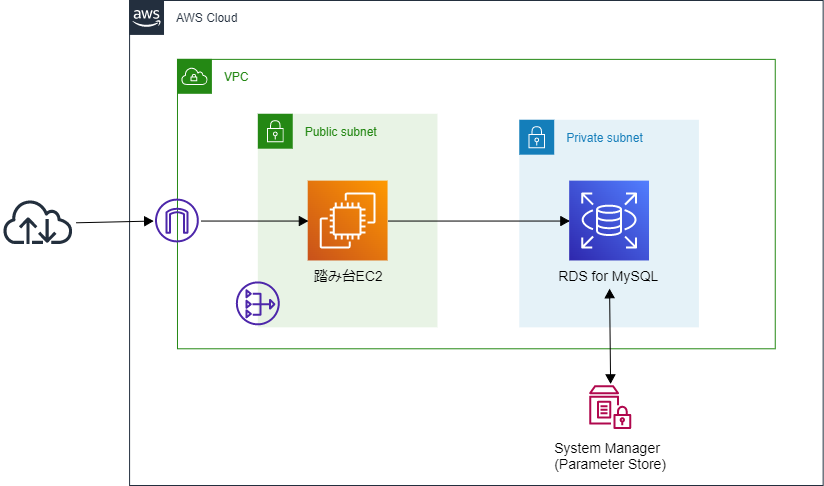This screenshot has width=824, height=486.
Task: Select the VPC cloud lock icon
Action: tap(195, 77)
